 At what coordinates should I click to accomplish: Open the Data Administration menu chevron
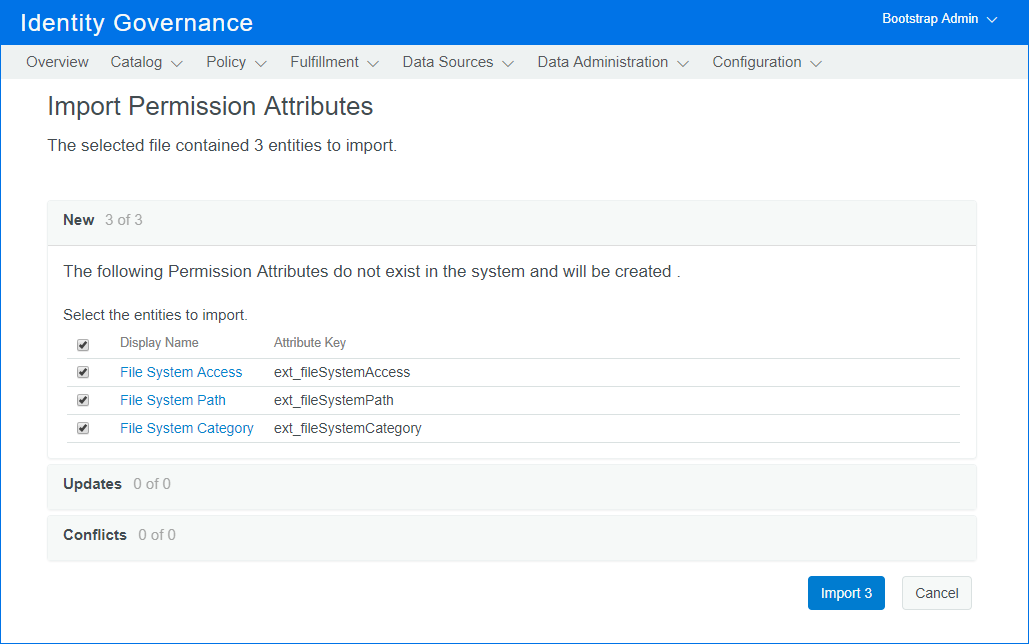coord(683,63)
